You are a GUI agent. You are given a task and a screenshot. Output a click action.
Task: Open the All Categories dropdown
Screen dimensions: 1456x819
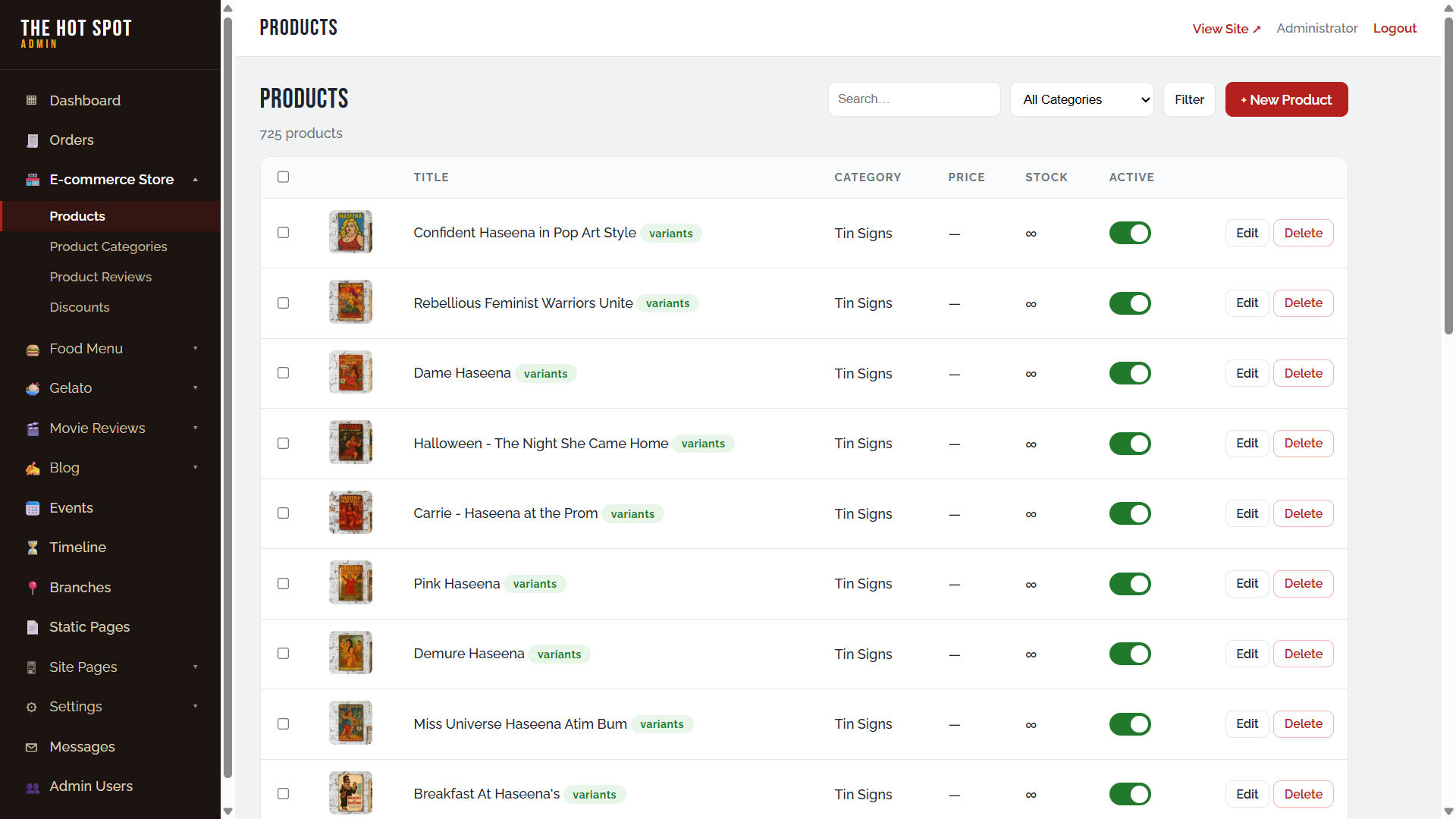click(1082, 99)
